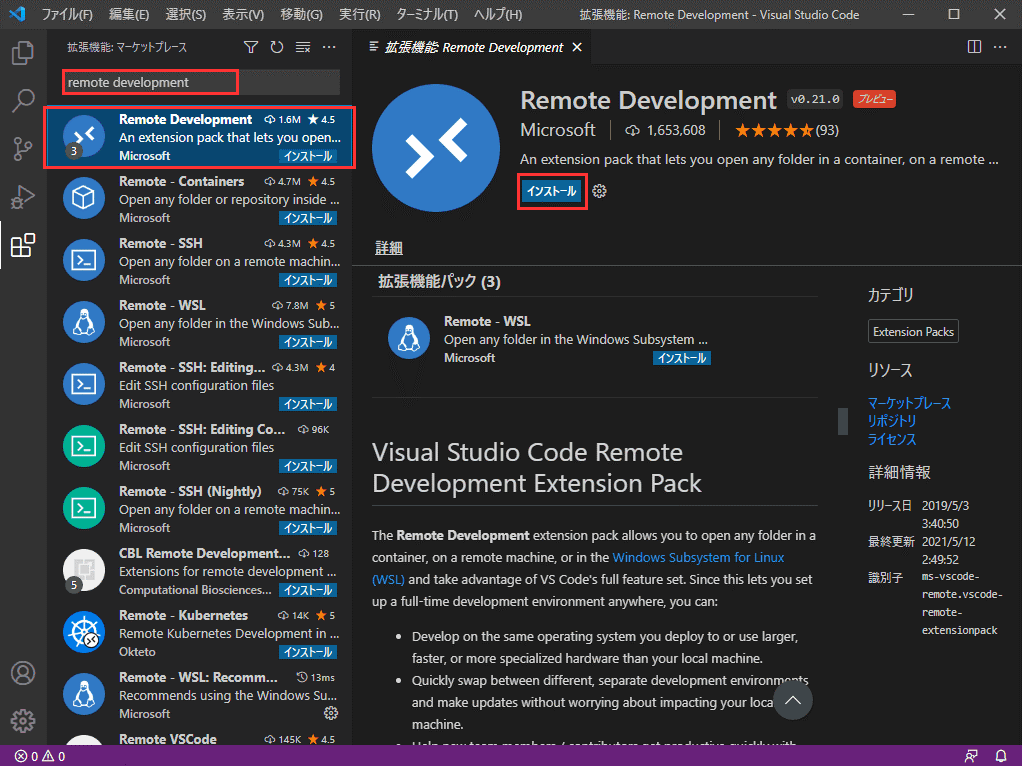Open the 表示(V) menu
The height and width of the screenshot is (767, 1023).
point(243,14)
